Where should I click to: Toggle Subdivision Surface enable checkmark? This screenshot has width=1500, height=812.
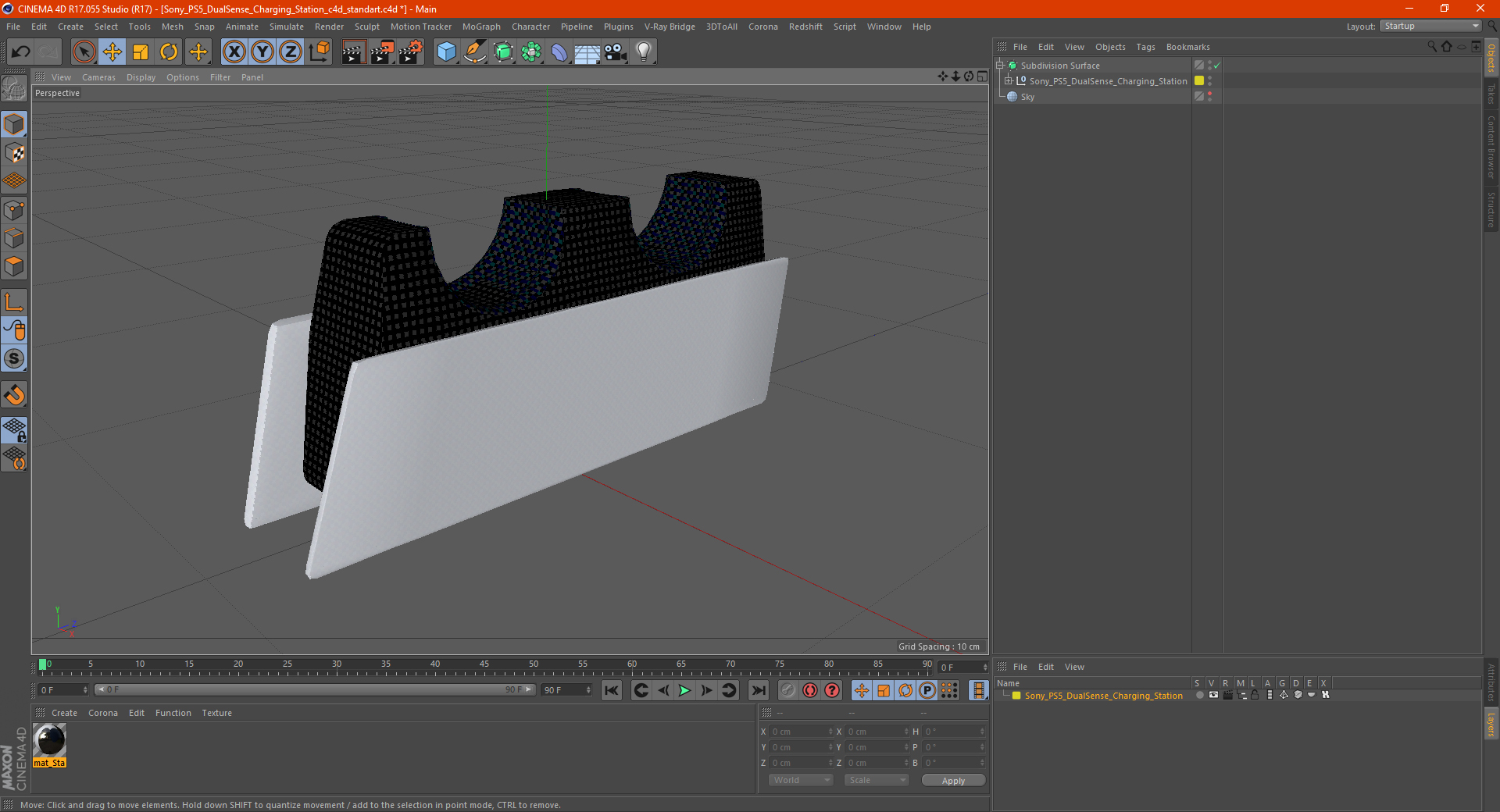(x=1216, y=66)
